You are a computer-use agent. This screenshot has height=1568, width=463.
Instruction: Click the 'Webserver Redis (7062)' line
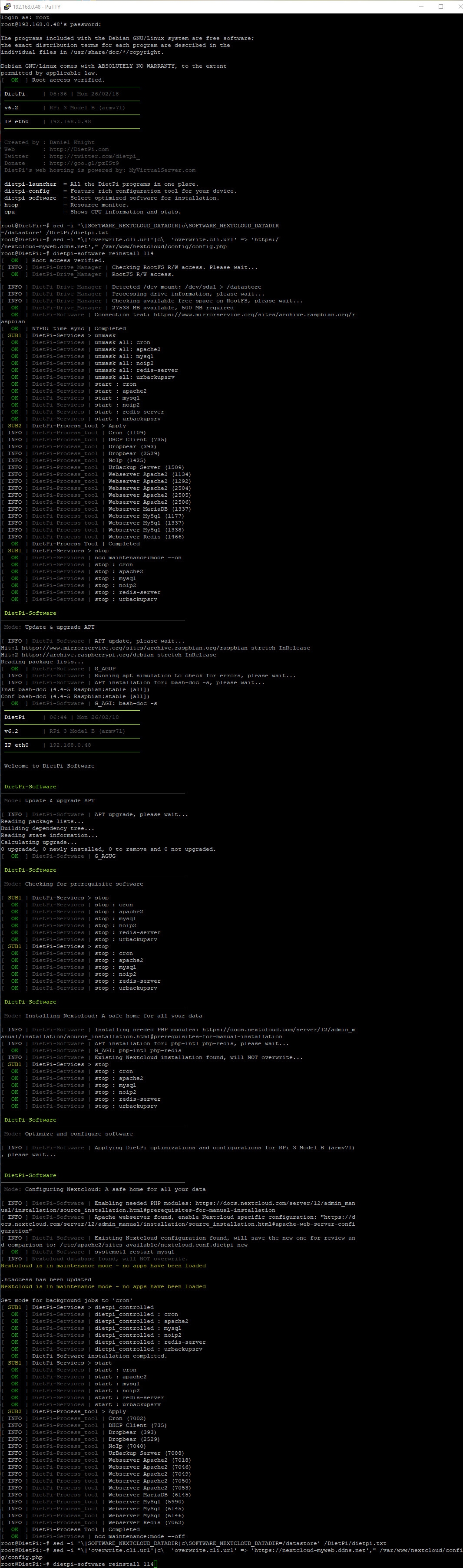tap(93, 1522)
